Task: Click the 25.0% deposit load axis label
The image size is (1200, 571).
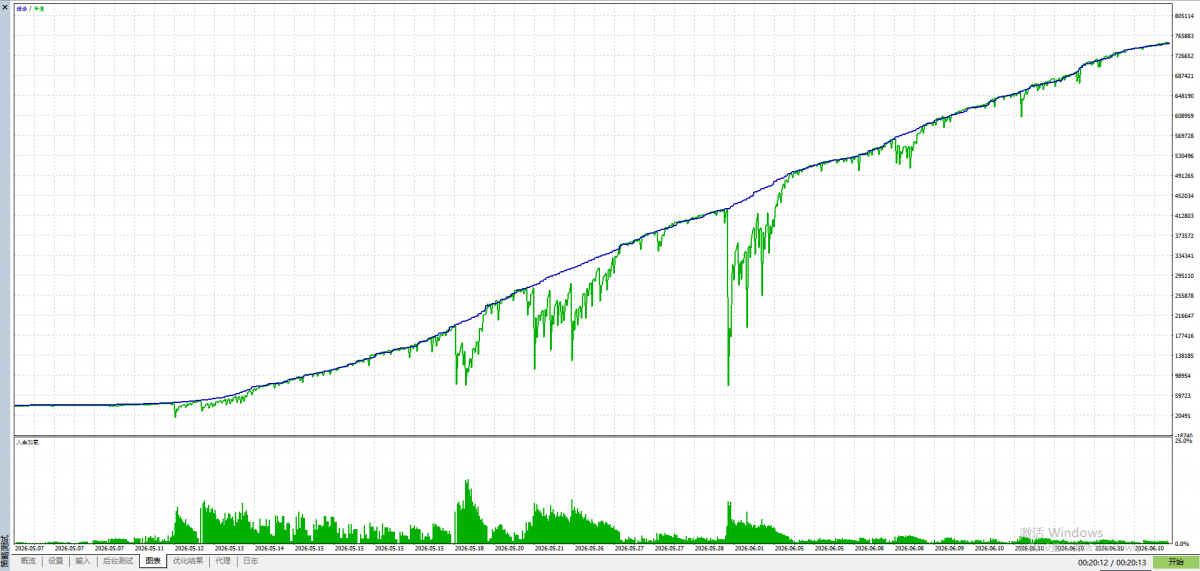Action: click(1184, 441)
